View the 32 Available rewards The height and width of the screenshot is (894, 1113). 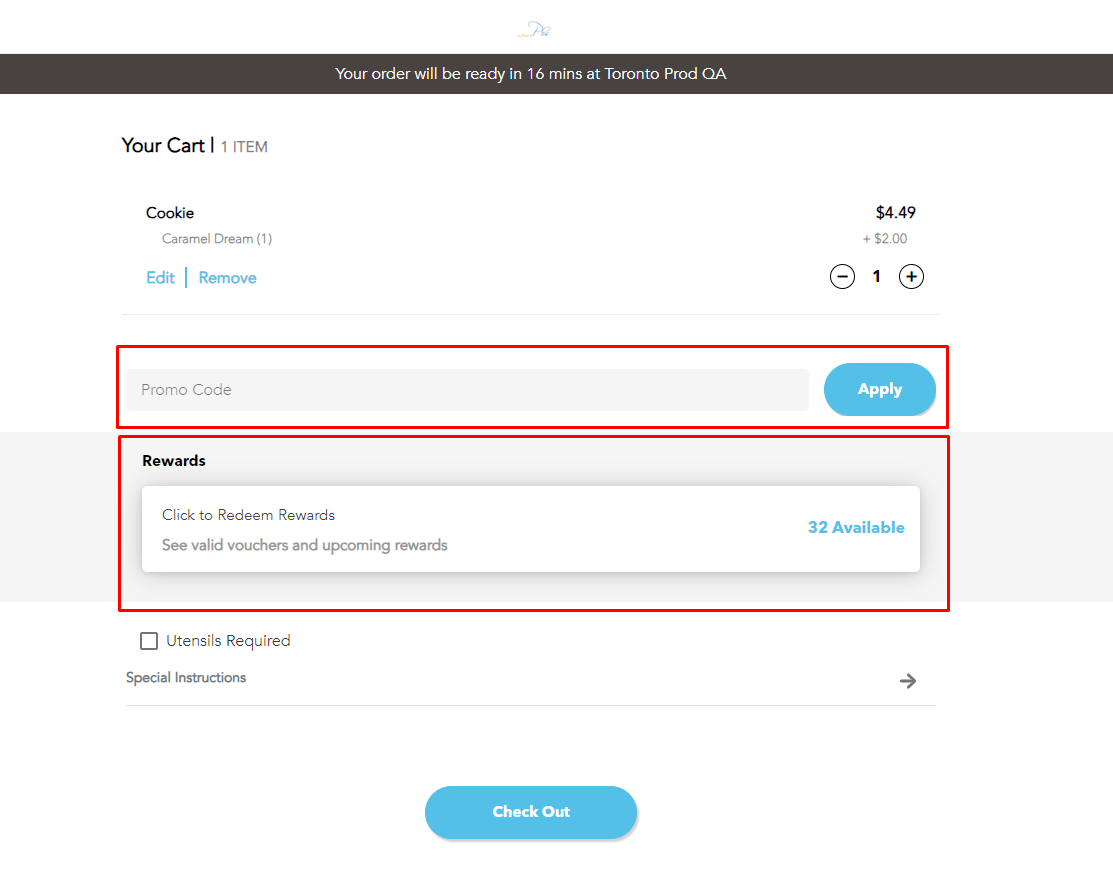855,527
